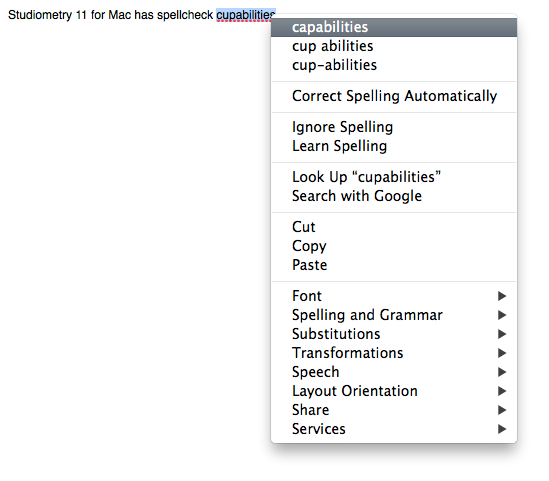Click Cut in context menu
549x481 pixels.
coord(394,227)
